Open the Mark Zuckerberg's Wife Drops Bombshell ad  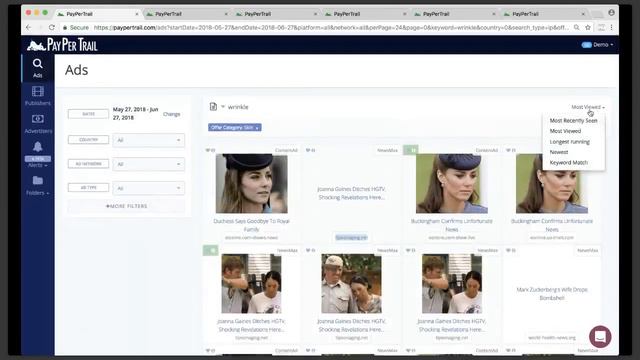[x=552, y=293]
